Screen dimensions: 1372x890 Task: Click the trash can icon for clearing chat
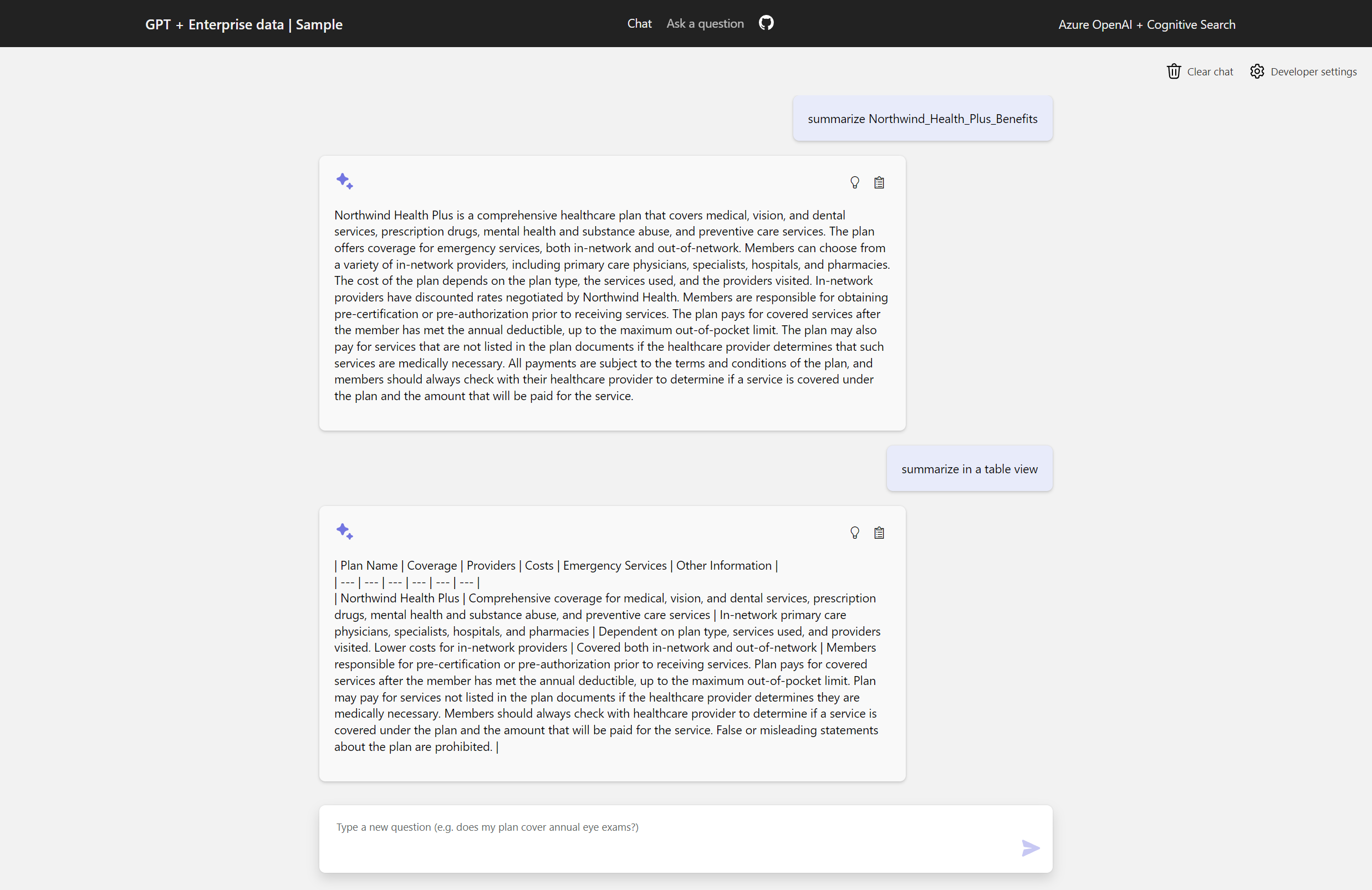tap(1174, 71)
